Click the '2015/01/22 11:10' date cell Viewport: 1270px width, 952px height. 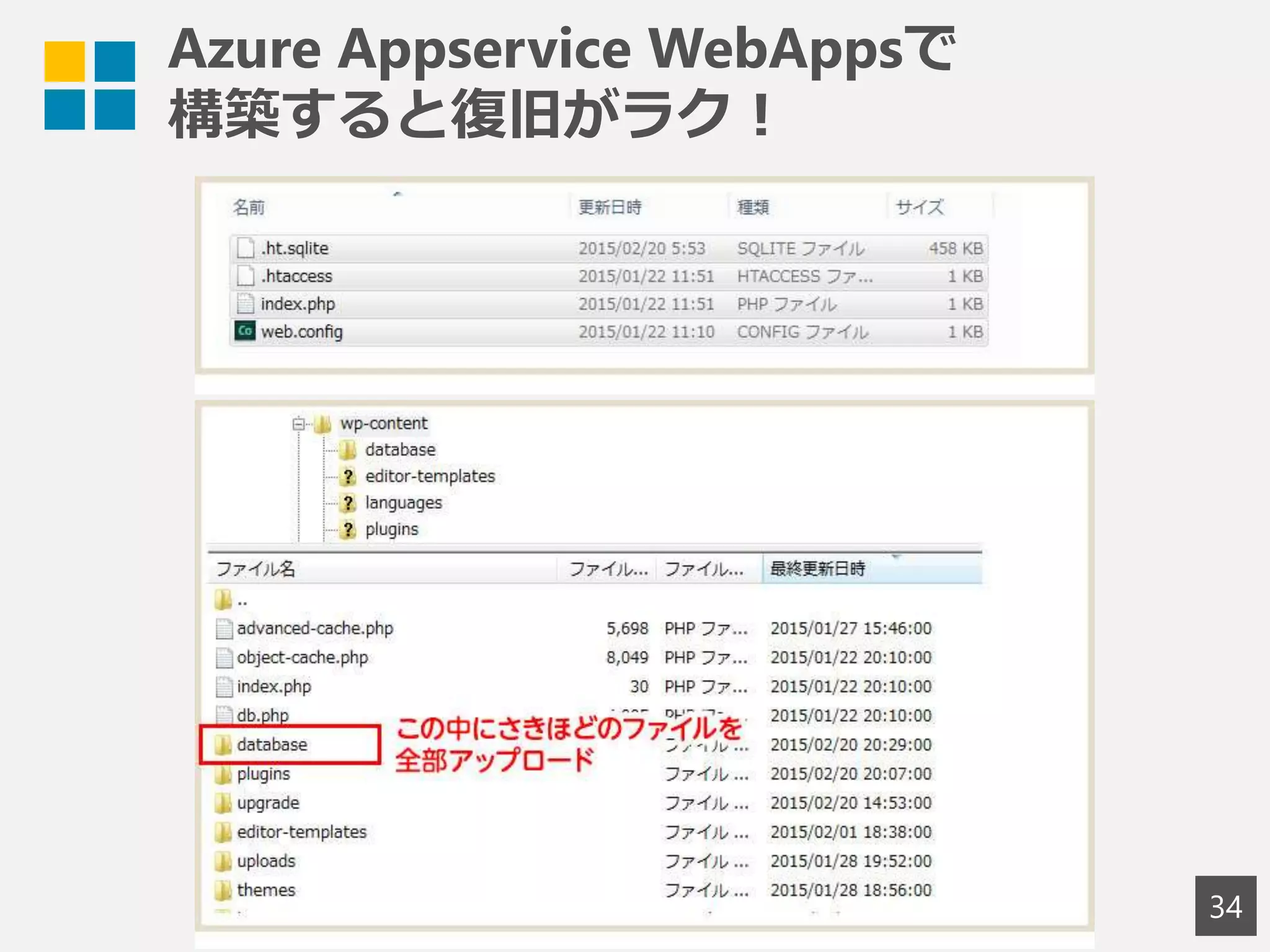click(646, 332)
